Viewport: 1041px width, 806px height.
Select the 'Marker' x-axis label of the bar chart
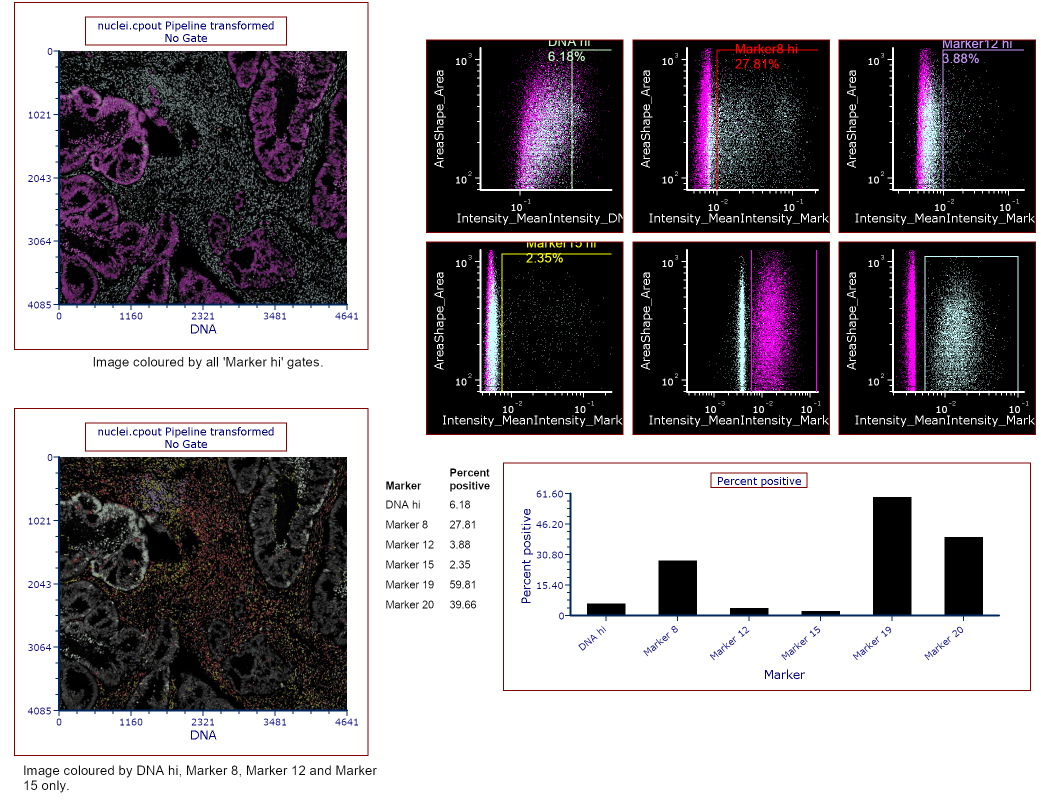[x=784, y=675]
